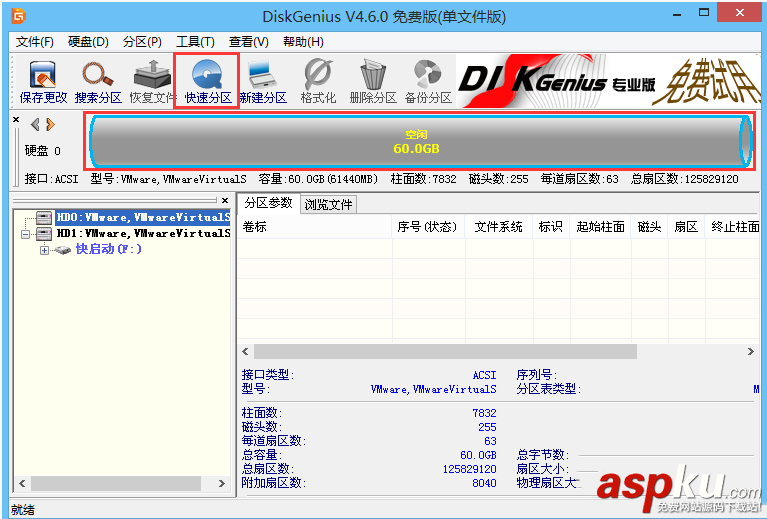Click the 删除分区 delete partition icon
This screenshot has height=519, width=767.
(x=373, y=82)
